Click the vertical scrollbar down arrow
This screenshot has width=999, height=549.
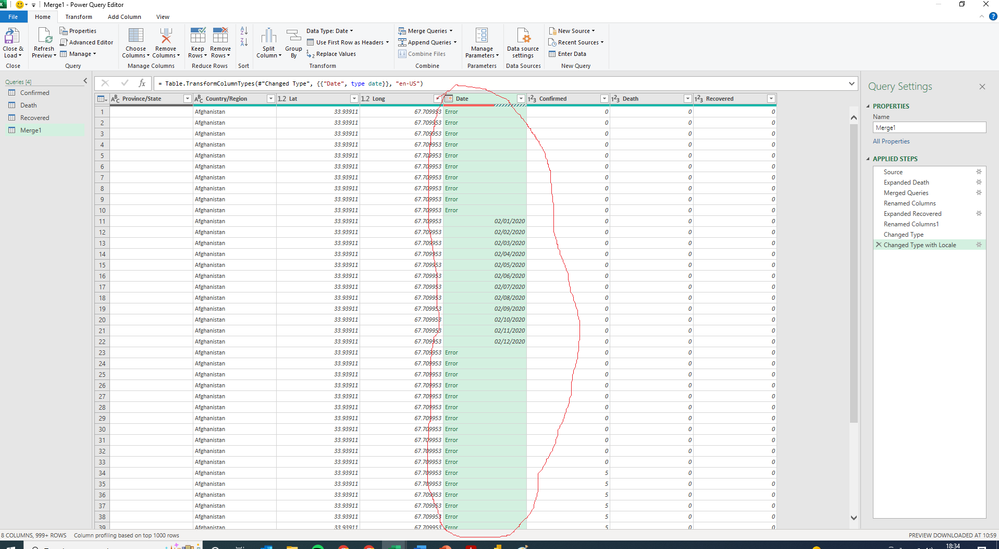click(854, 518)
